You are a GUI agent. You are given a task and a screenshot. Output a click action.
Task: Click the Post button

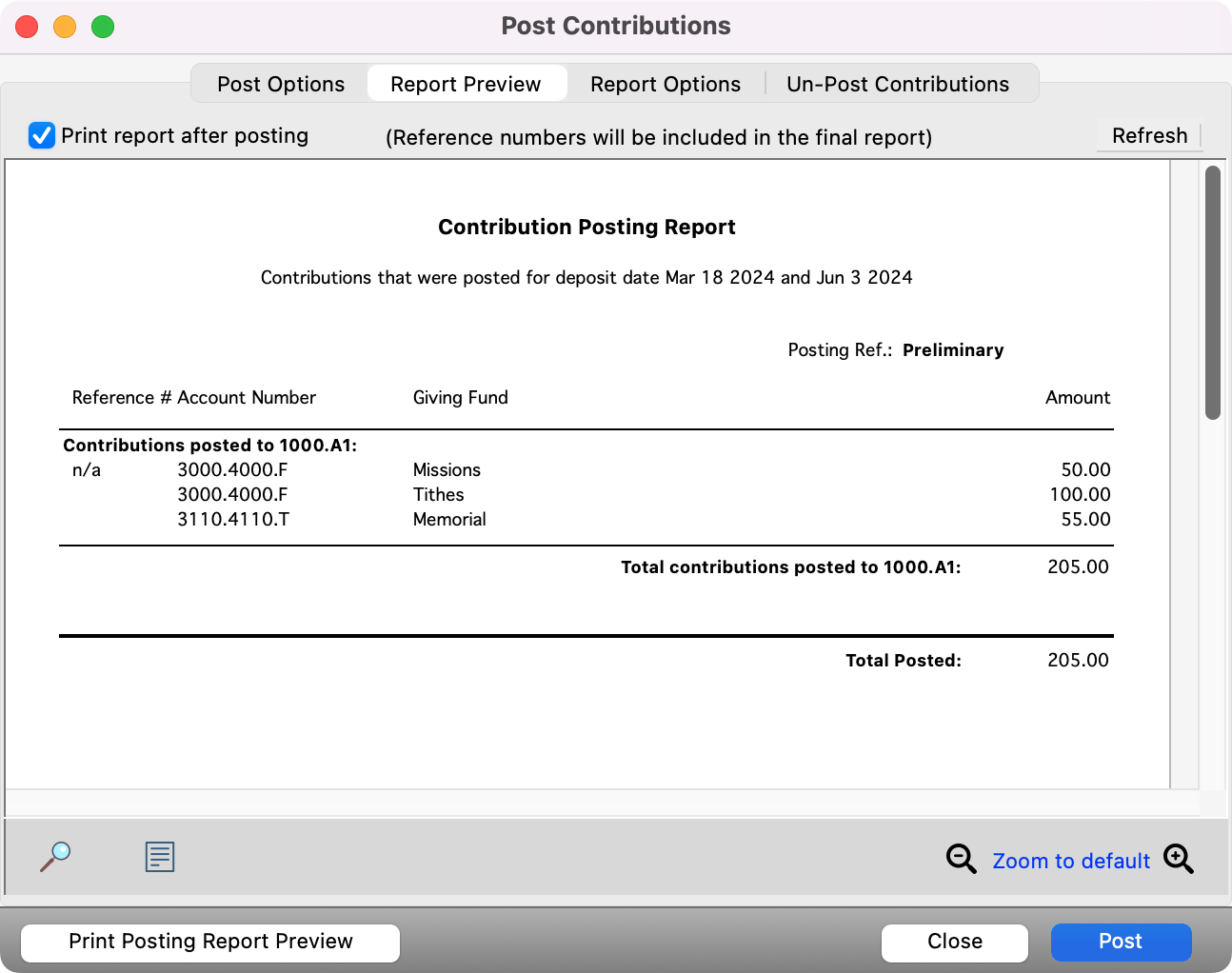coord(1121,942)
